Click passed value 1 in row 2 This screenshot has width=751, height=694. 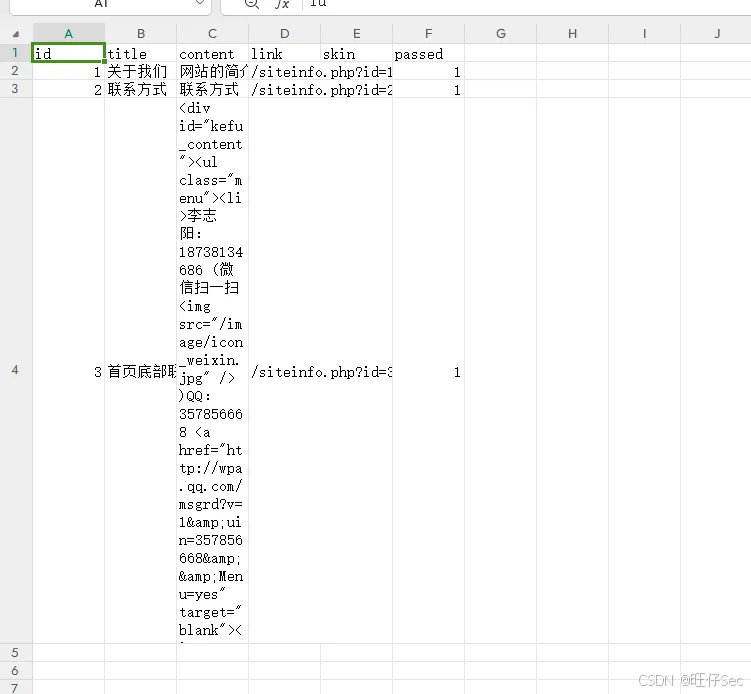(428, 71)
